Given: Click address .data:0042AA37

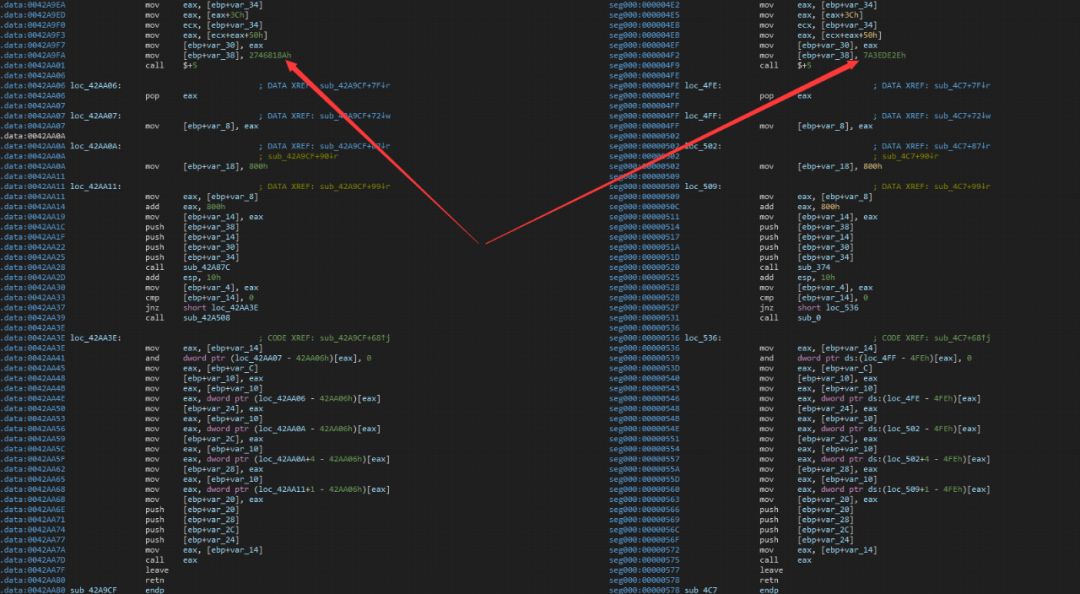Looking at the screenshot, I should [x=33, y=308].
